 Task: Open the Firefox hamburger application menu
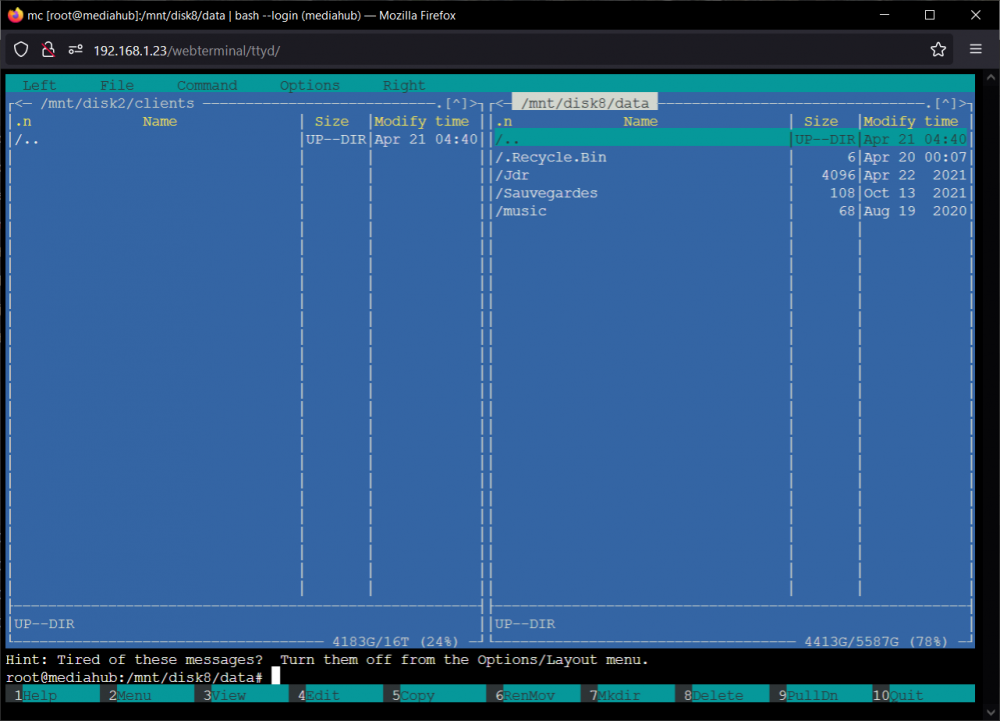click(x=975, y=49)
